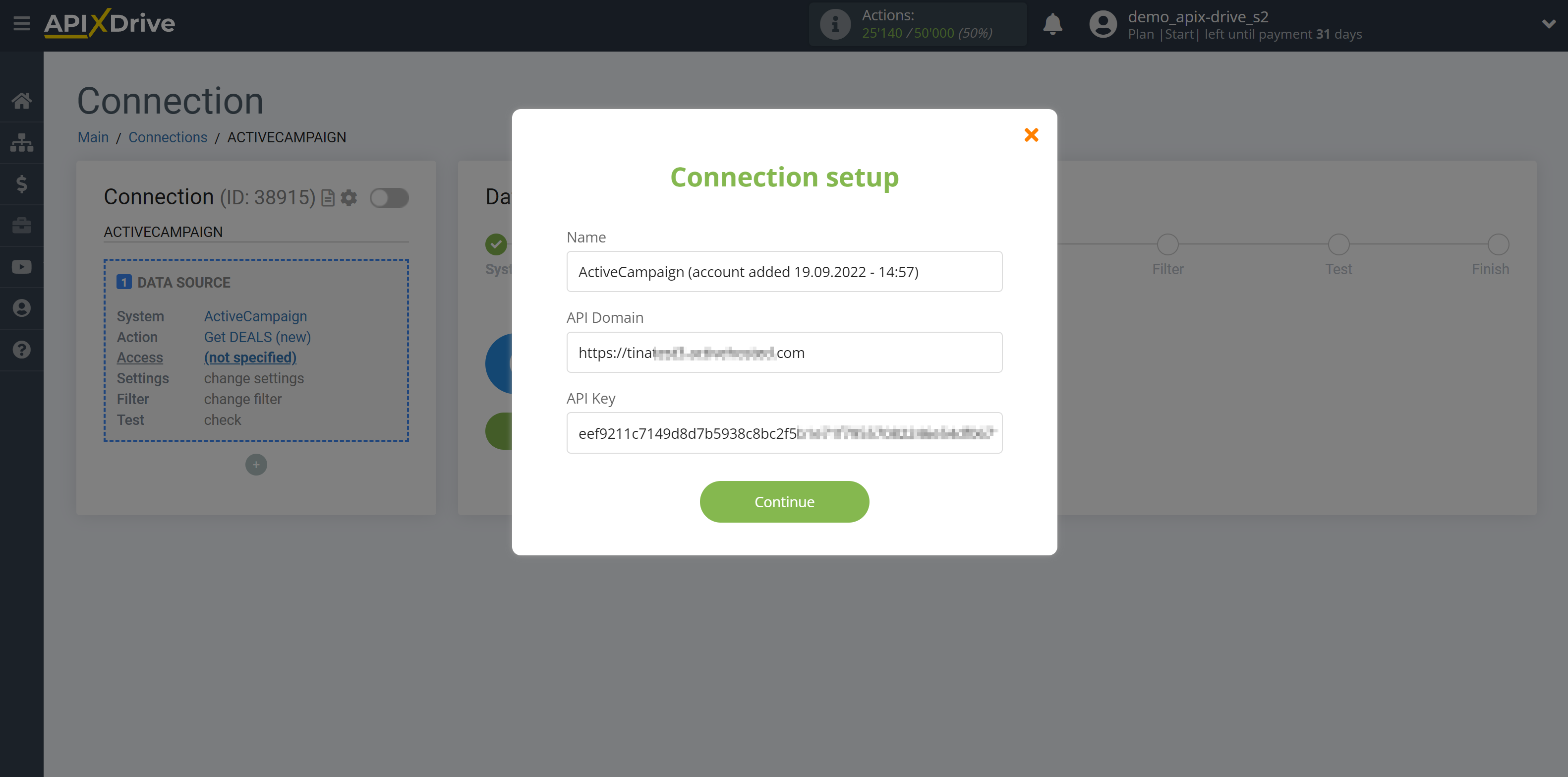Click the Name input field
This screenshot has width=1568, height=777.
click(x=784, y=272)
